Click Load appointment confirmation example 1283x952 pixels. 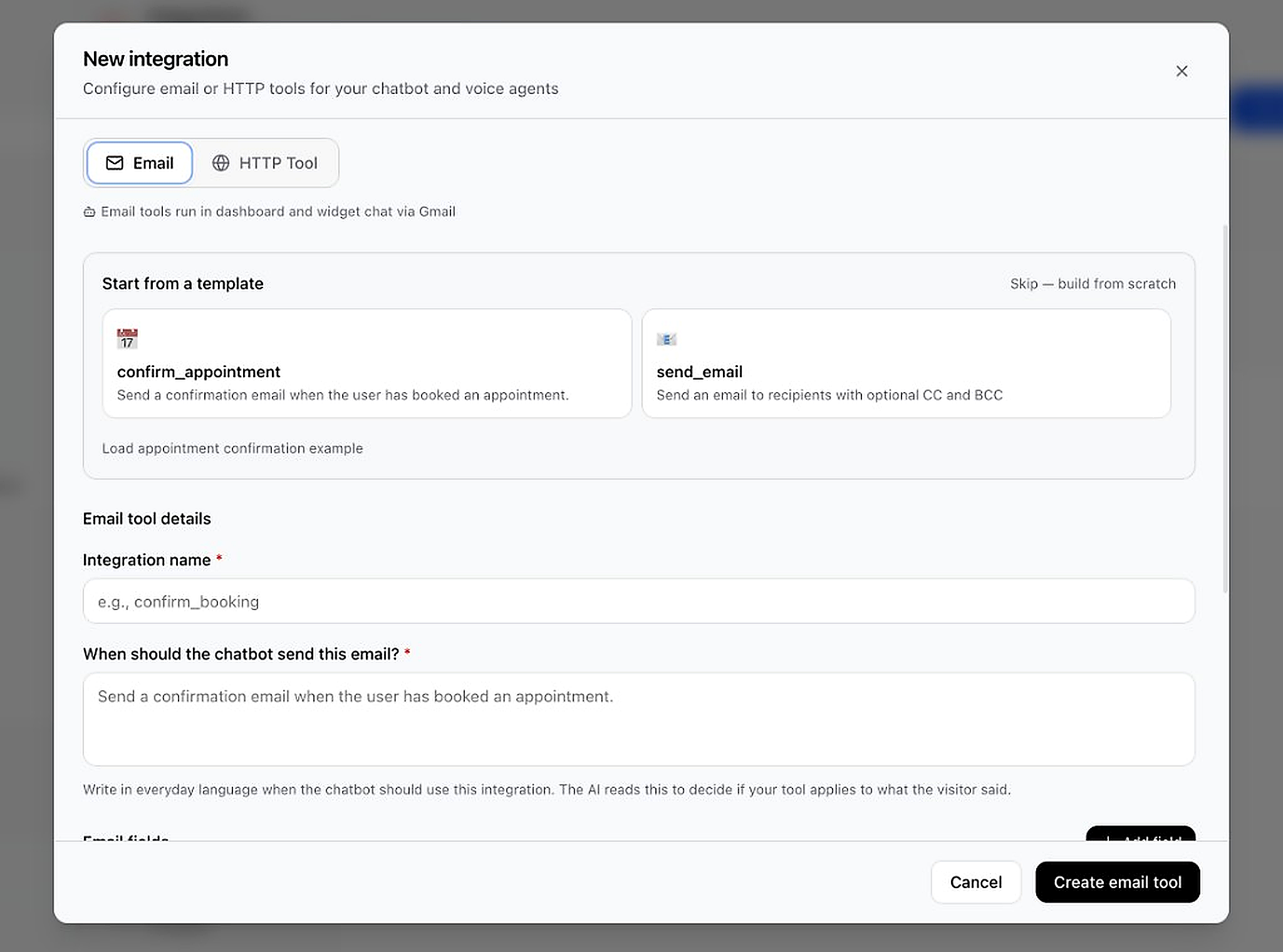pos(232,448)
